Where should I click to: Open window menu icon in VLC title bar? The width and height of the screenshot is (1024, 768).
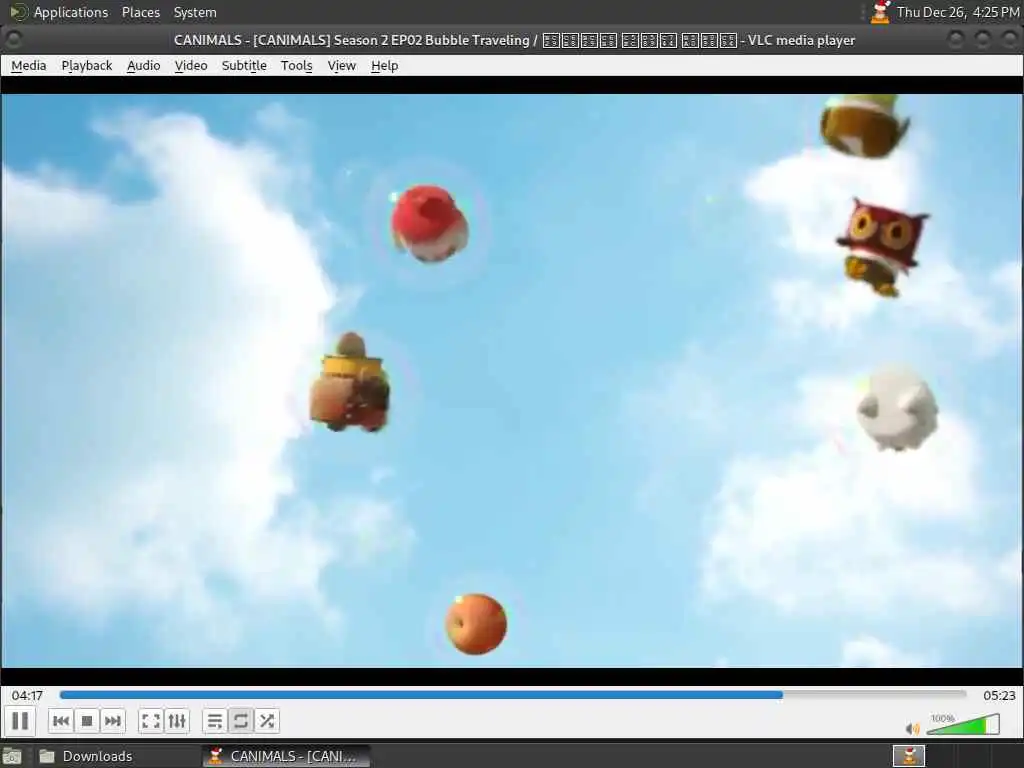(13, 40)
